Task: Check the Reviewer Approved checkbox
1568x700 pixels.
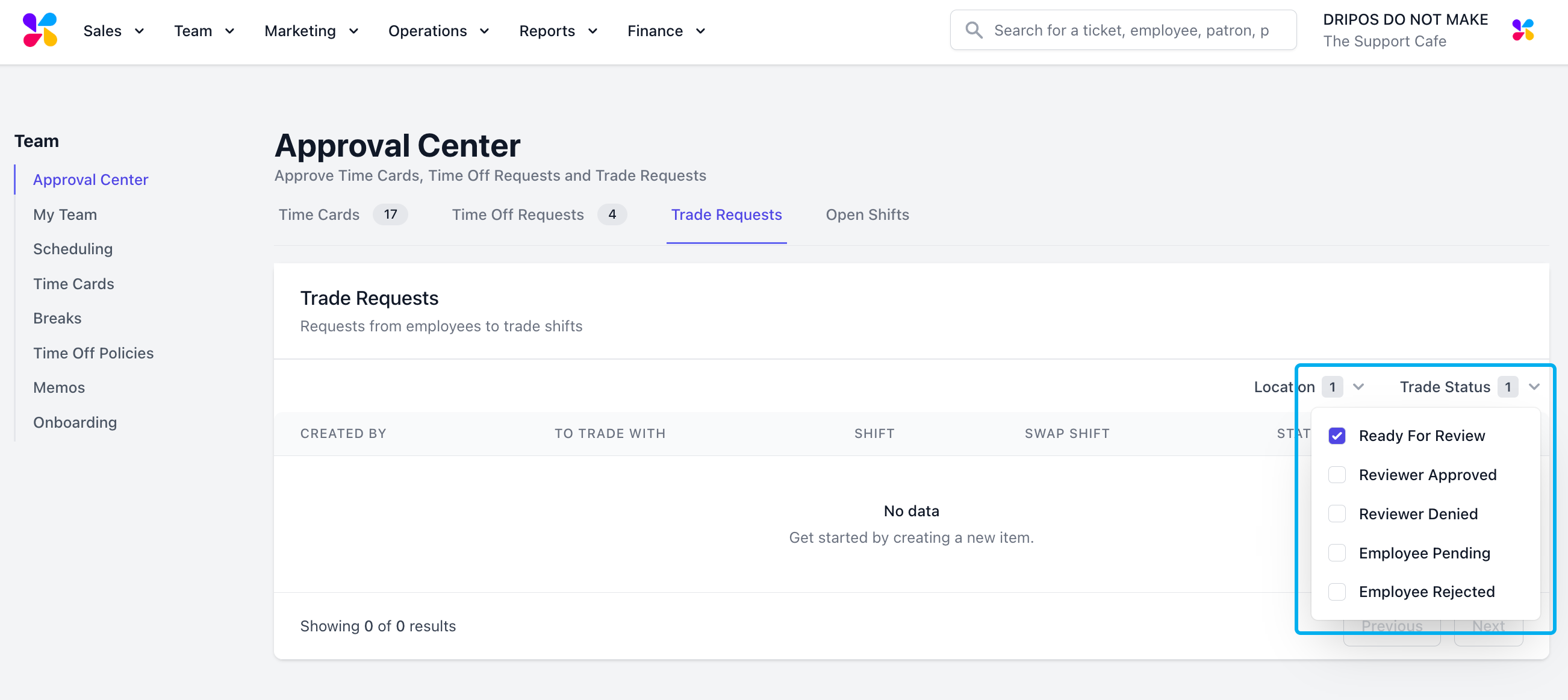Action: tap(1337, 475)
